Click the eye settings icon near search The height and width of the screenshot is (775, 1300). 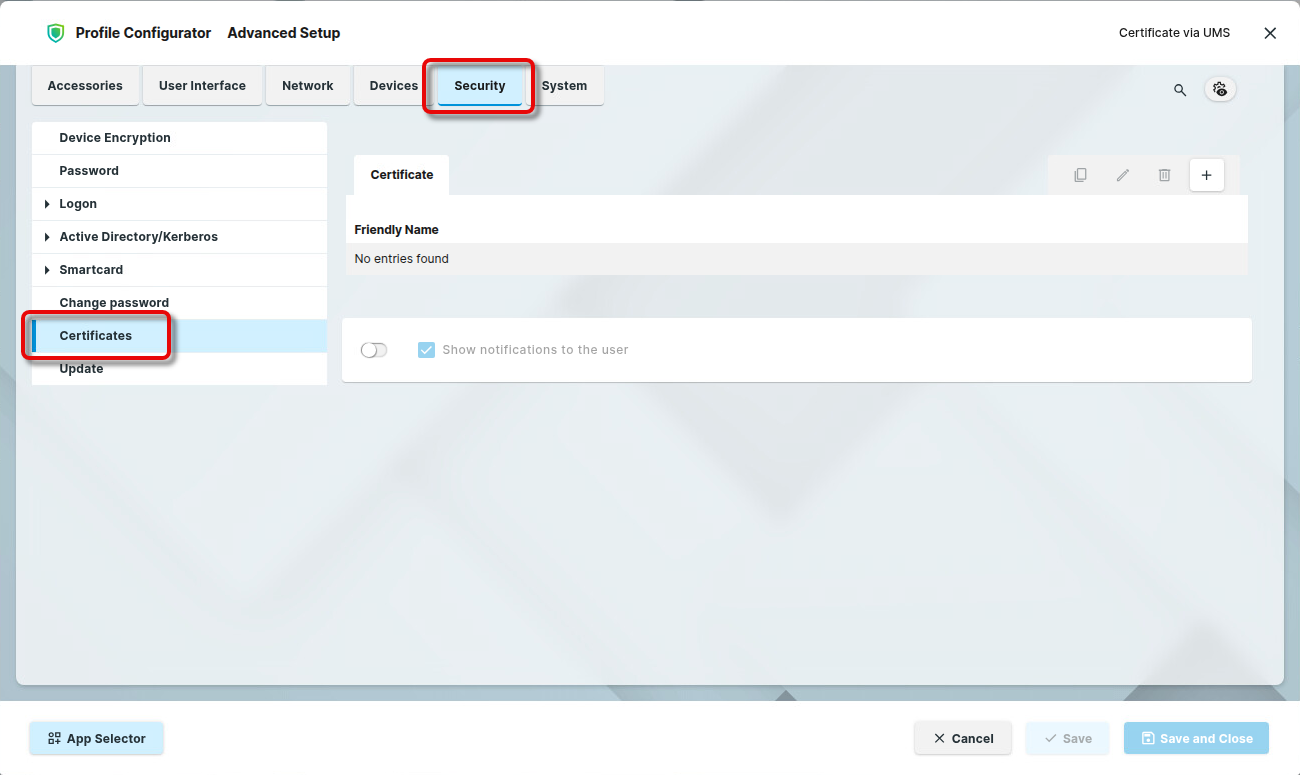(x=1220, y=89)
